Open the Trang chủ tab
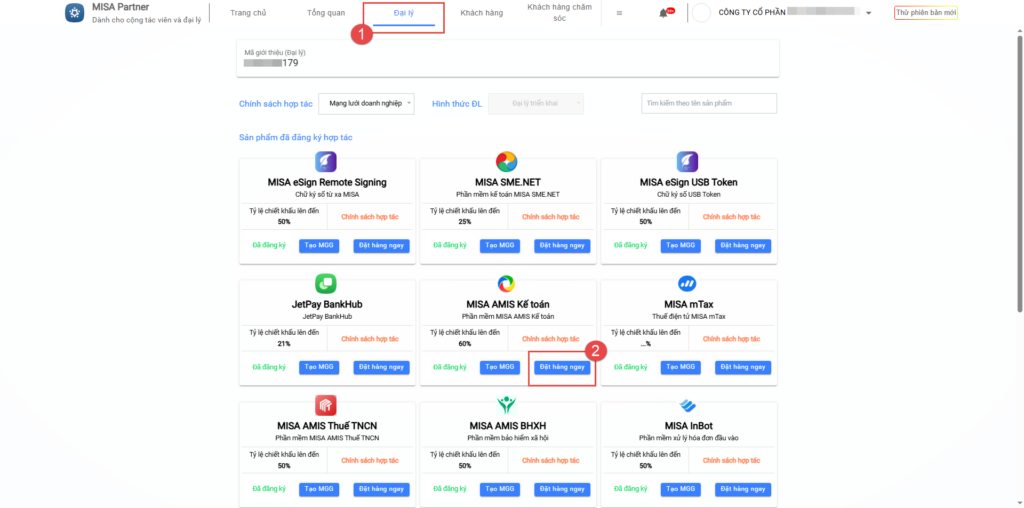Screen dimensions: 1024x508 [x=250, y=13]
